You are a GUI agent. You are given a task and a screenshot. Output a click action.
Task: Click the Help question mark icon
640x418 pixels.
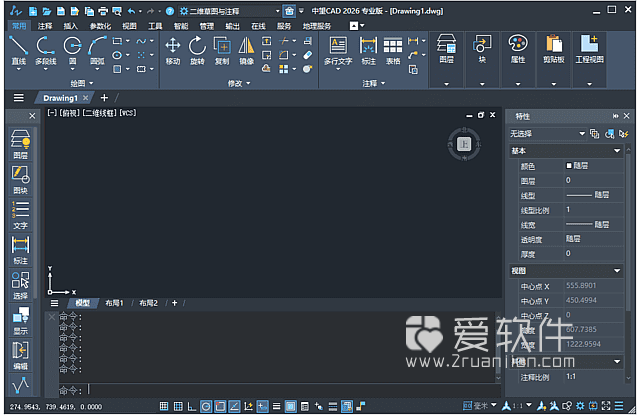[170, 11]
